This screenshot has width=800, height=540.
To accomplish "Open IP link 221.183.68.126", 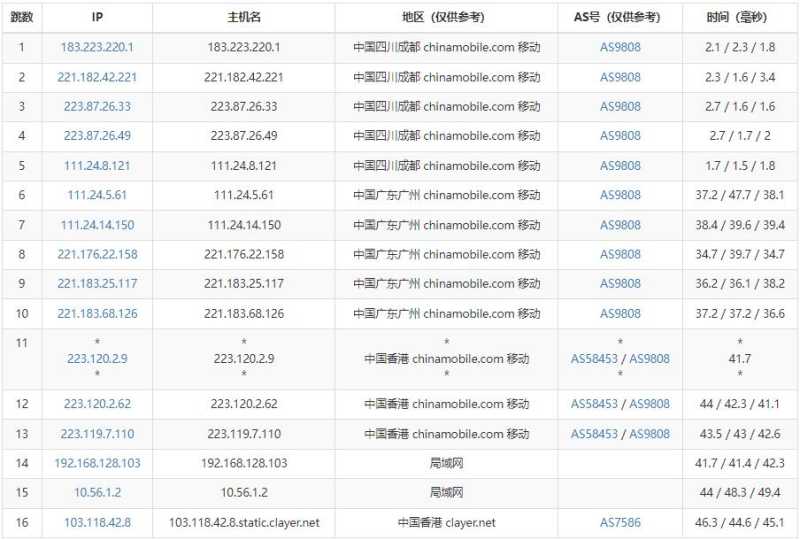I will (97, 313).
